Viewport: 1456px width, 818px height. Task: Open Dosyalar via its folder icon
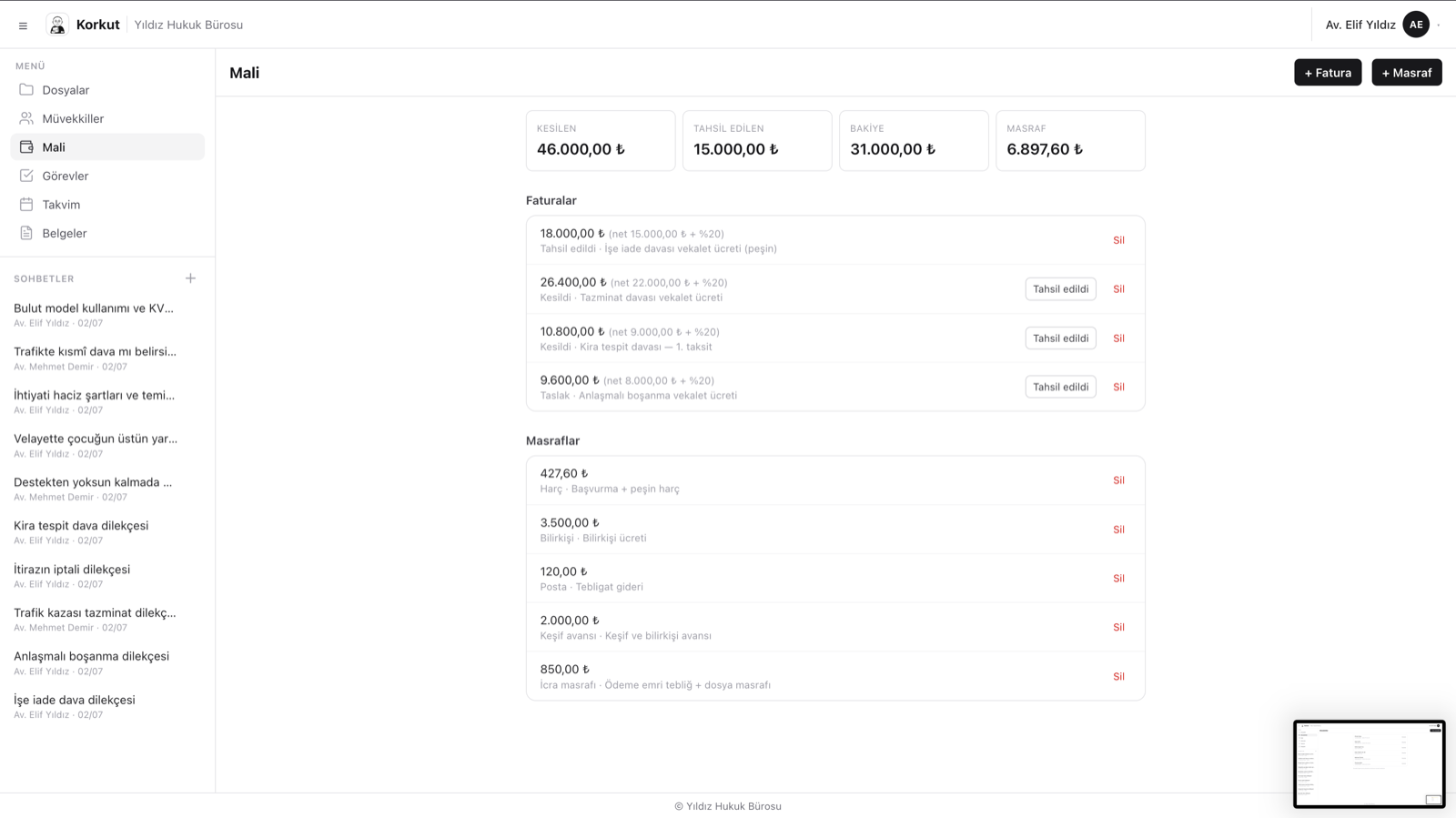[26, 90]
